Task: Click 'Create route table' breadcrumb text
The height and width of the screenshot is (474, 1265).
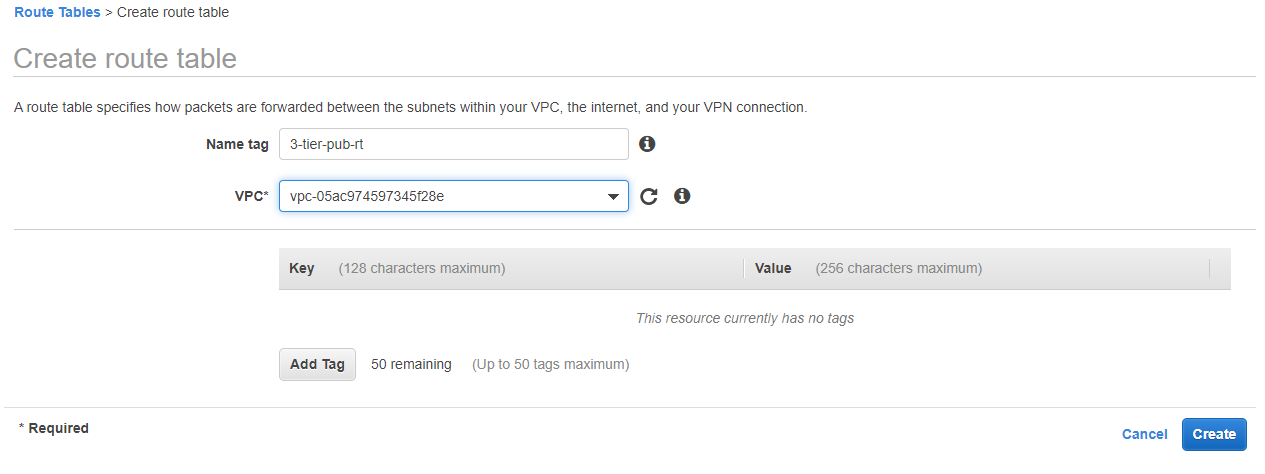Action: pos(173,12)
